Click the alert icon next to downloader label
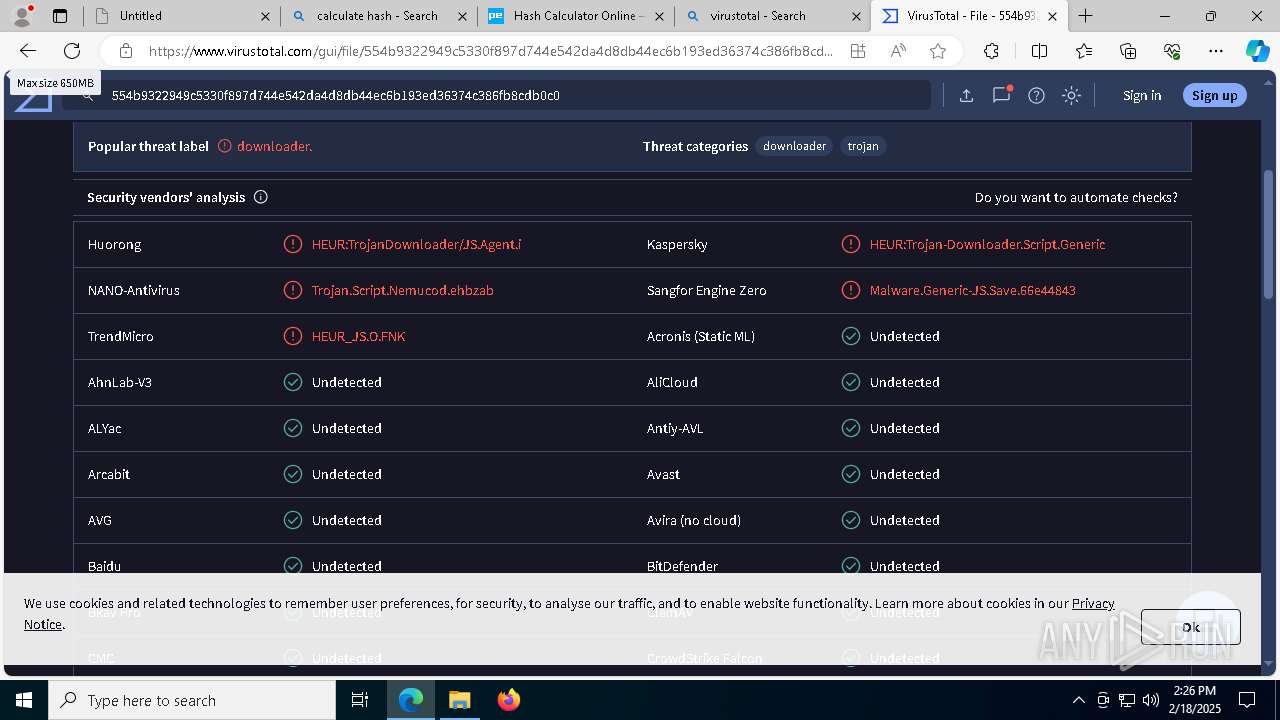 point(225,146)
